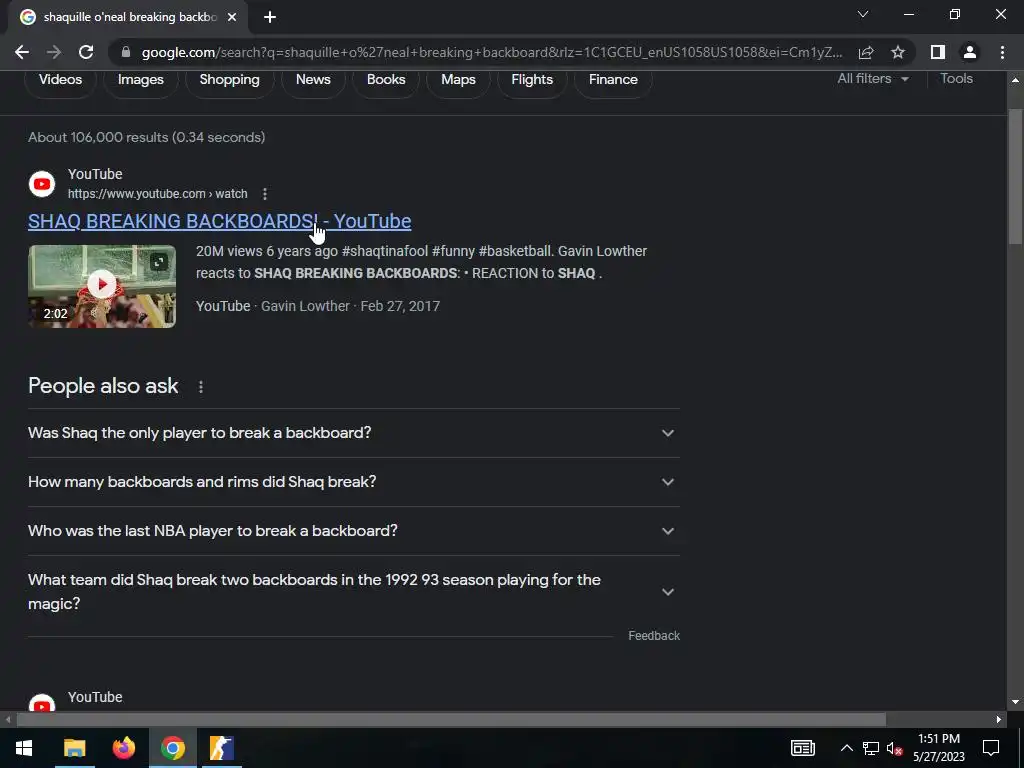Open SHAQ BREAKING BACKBOARDS! YouTube link
Viewport: 1024px width, 768px height.
[x=219, y=221]
